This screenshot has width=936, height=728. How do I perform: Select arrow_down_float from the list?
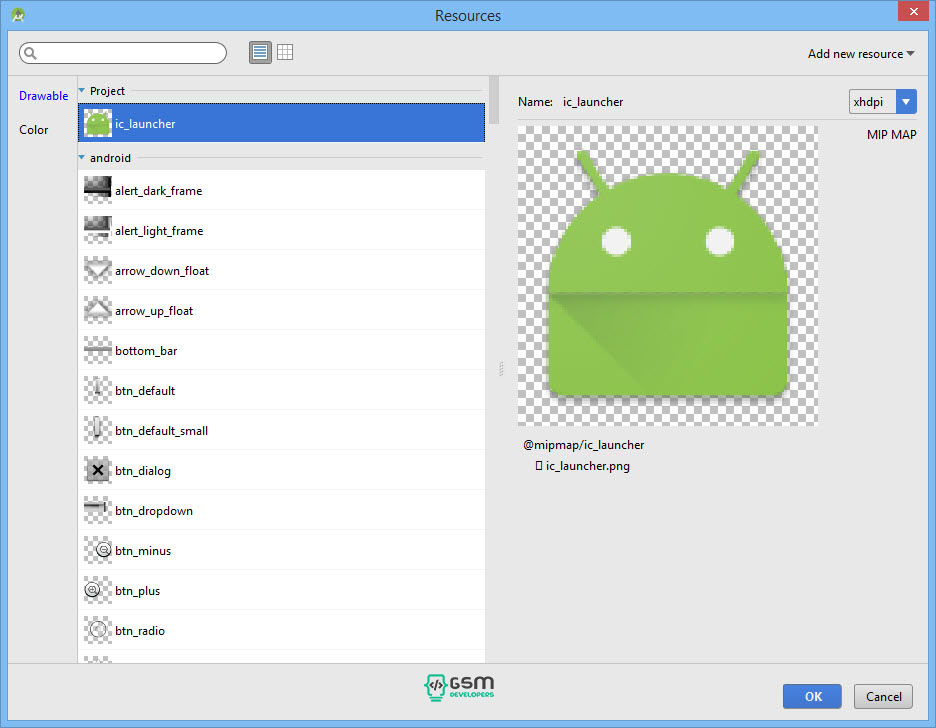(x=281, y=270)
